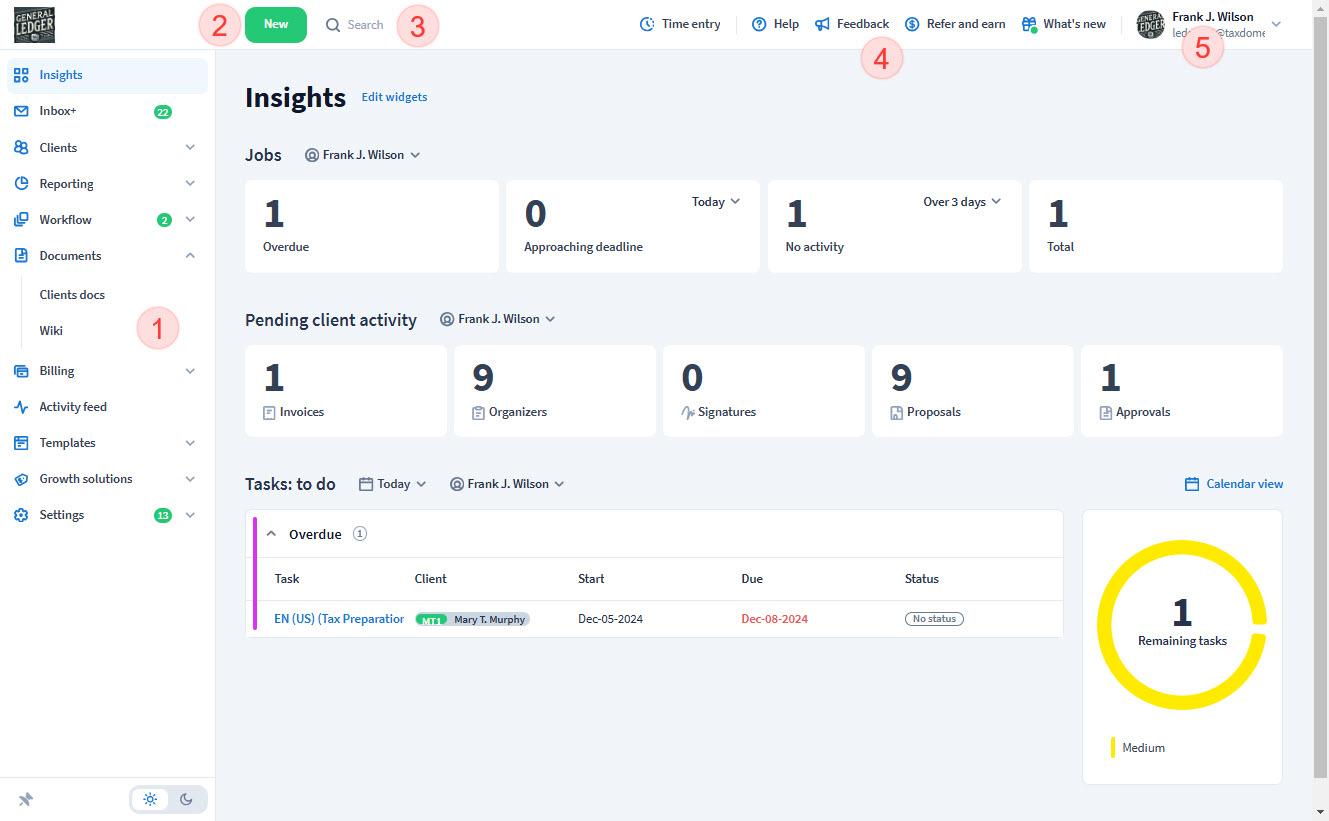This screenshot has height=821, width=1329.
Task: Select Clients docs in the sidebar
Action: [72, 295]
